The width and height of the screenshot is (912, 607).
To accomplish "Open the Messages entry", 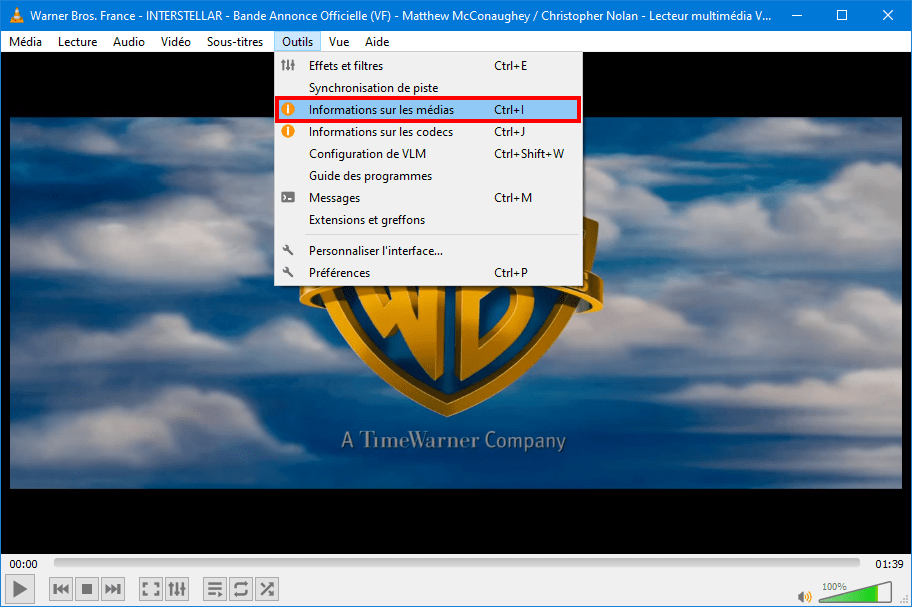I will [x=428, y=198].
